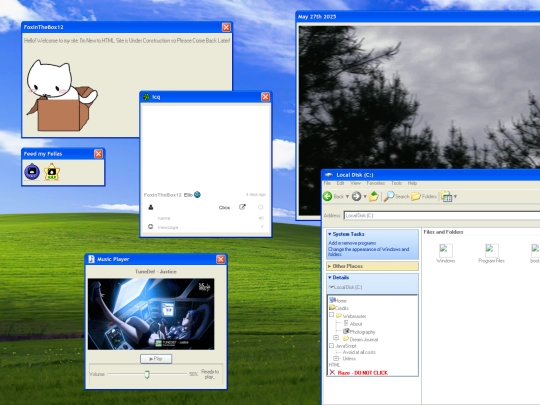The width and height of the screenshot is (540, 405).
Task: Open the Tools menu in Local Disk window
Action: tap(396, 183)
